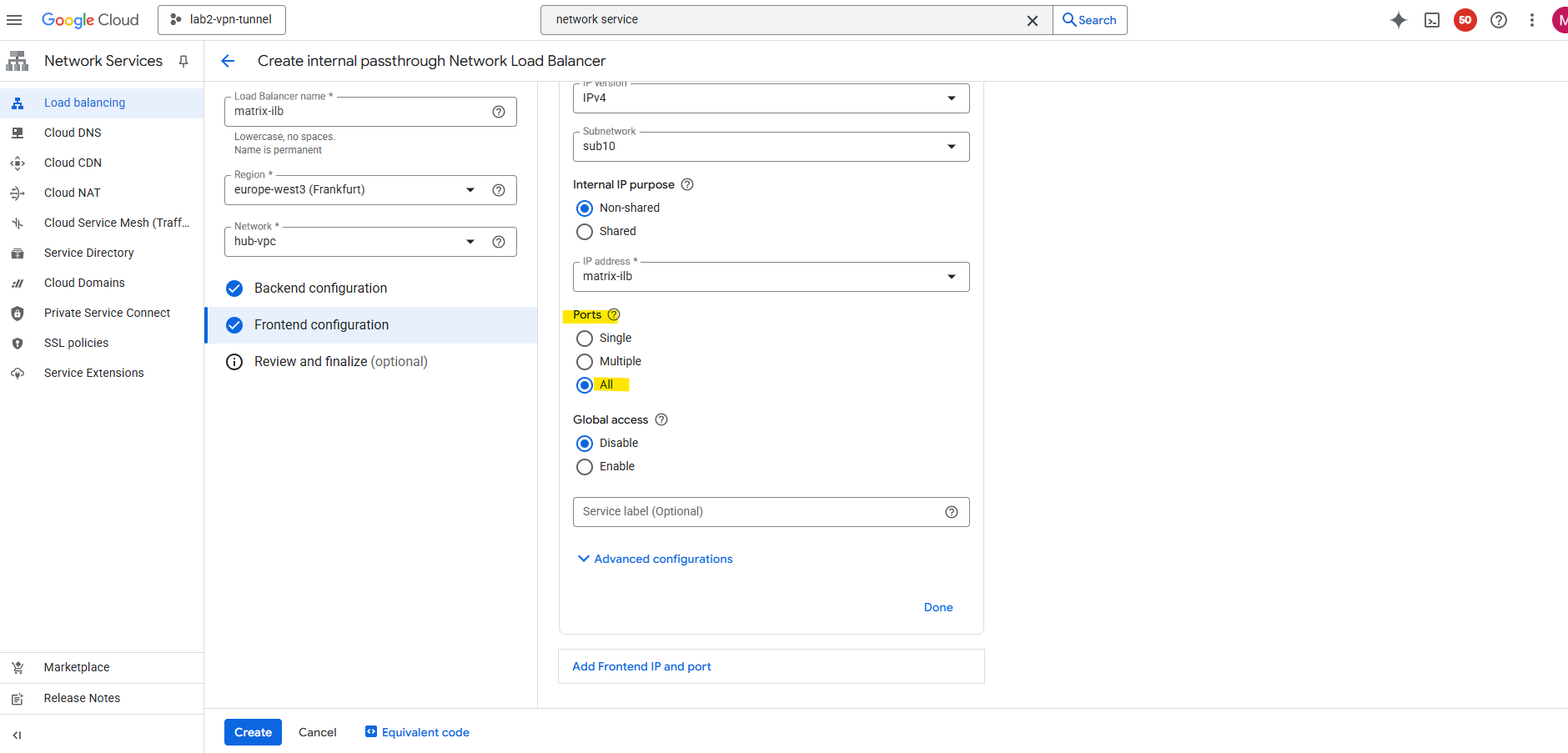1568x753 pixels.
Task: Open Private Service Connect menu item
Action: tap(107, 313)
